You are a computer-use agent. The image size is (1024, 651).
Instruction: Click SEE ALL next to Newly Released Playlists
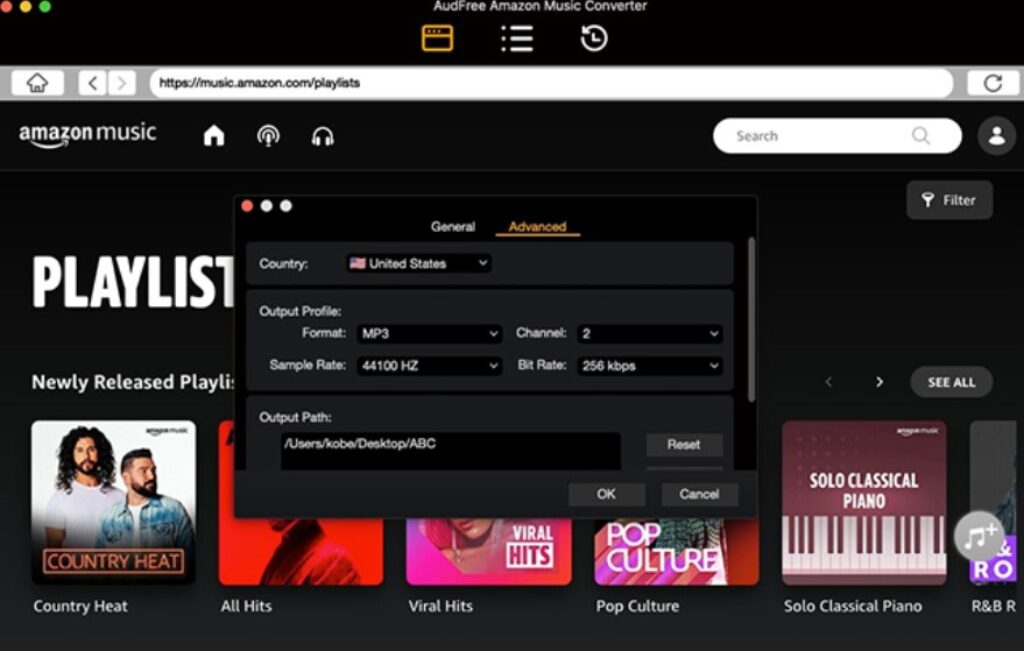(951, 382)
